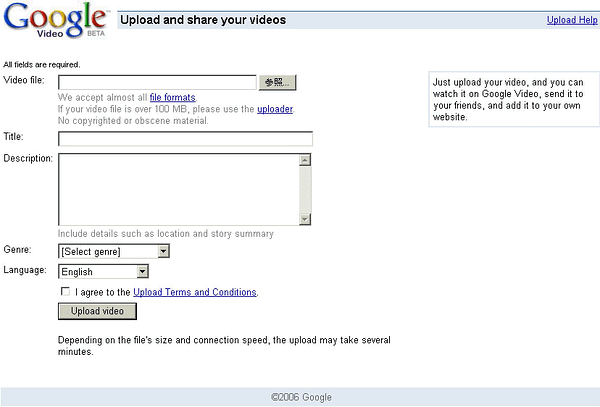
Task: Click the Title input field
Action: coord(185,138)
